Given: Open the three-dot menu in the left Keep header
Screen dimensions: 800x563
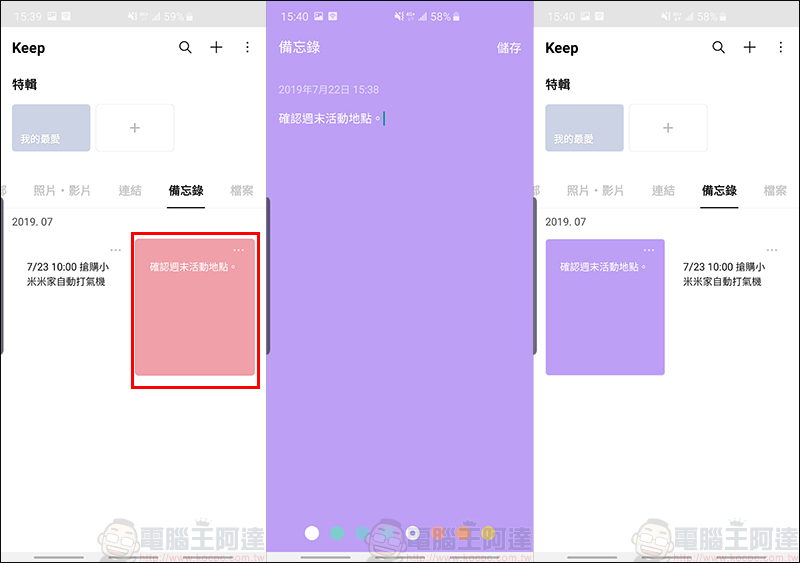Looking at the screenshot, I should pyautogui.click(x=248, y=48).
